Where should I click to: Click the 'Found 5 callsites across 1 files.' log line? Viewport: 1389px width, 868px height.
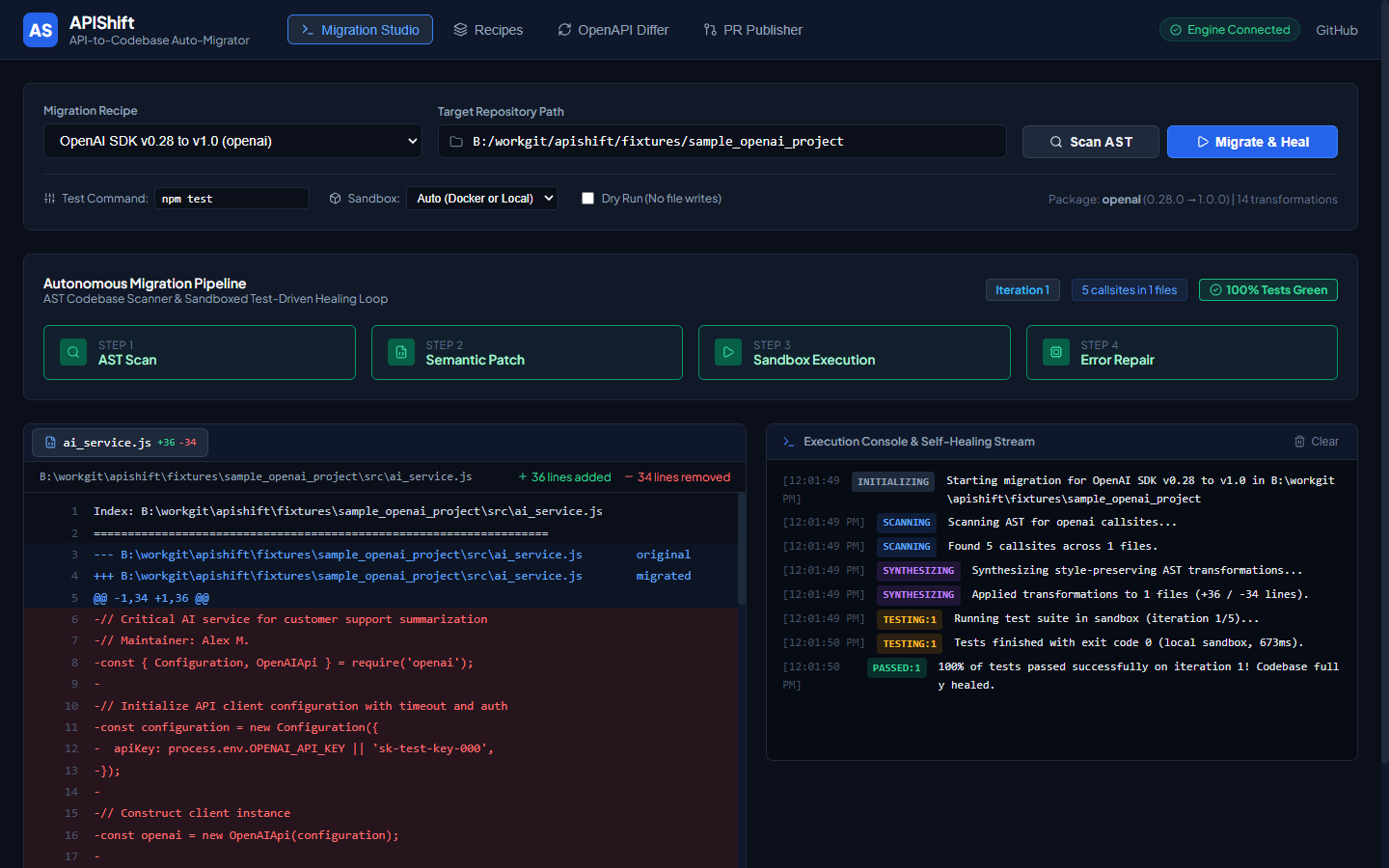tap(1052, 547)
